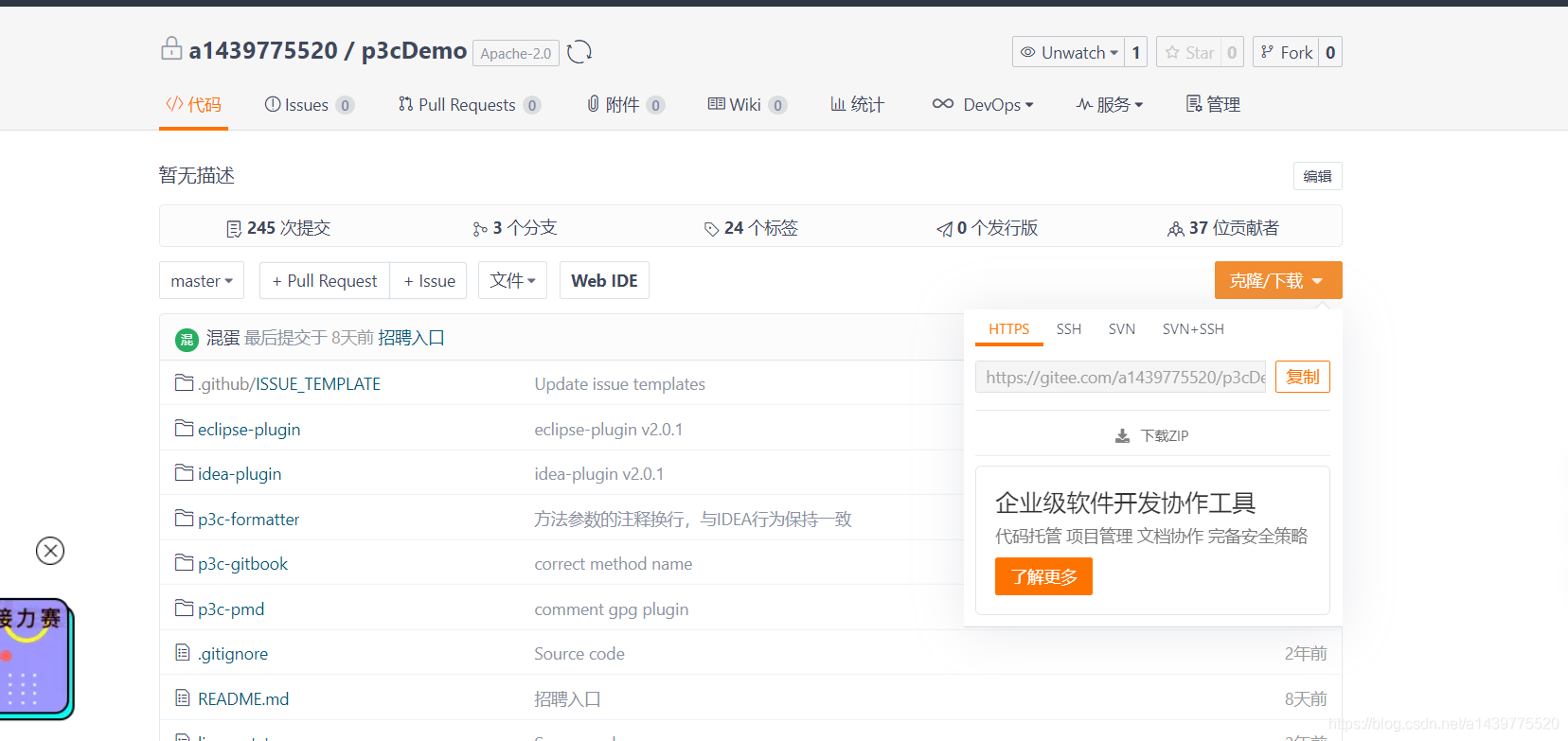Open the README.md file
Screen dimensions: 1568x741
click(x=243, y=699)
